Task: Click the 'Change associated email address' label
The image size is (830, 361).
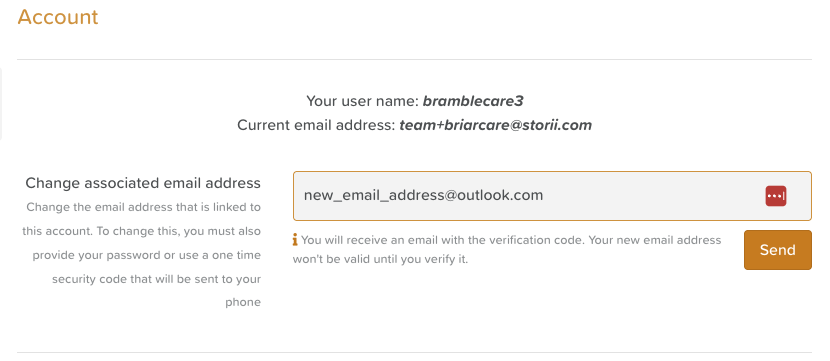Action: click(143, 183)
